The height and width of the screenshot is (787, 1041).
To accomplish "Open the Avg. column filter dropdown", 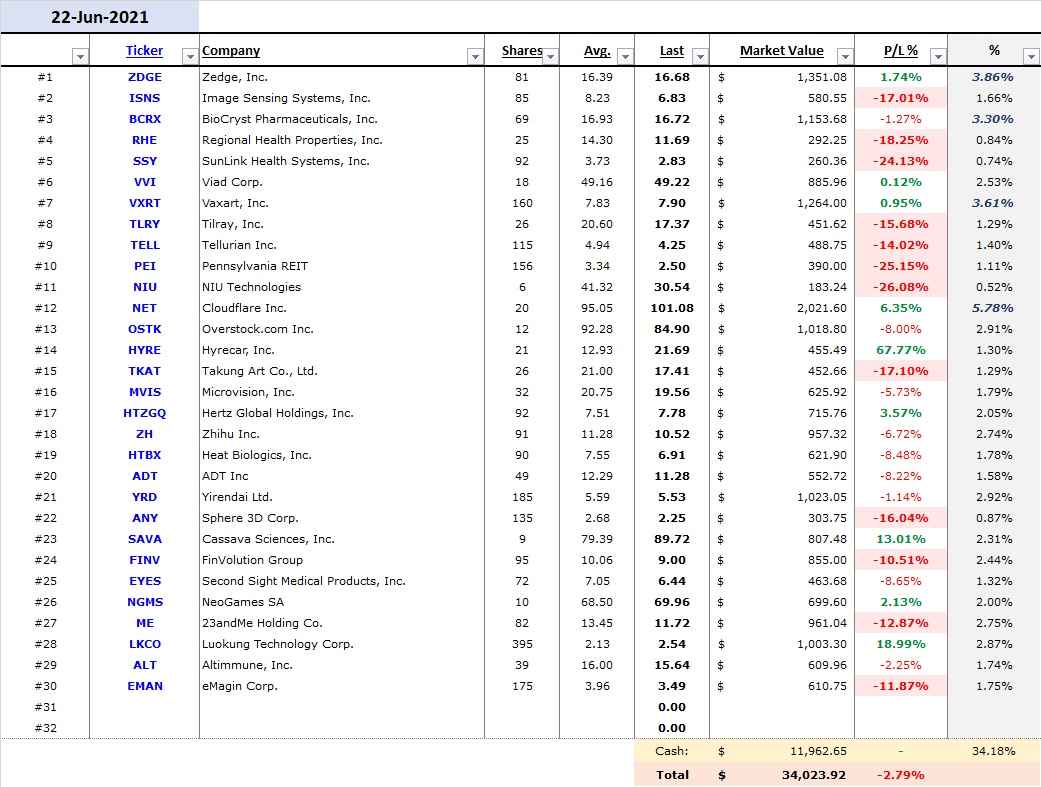I will pos(625,56).
